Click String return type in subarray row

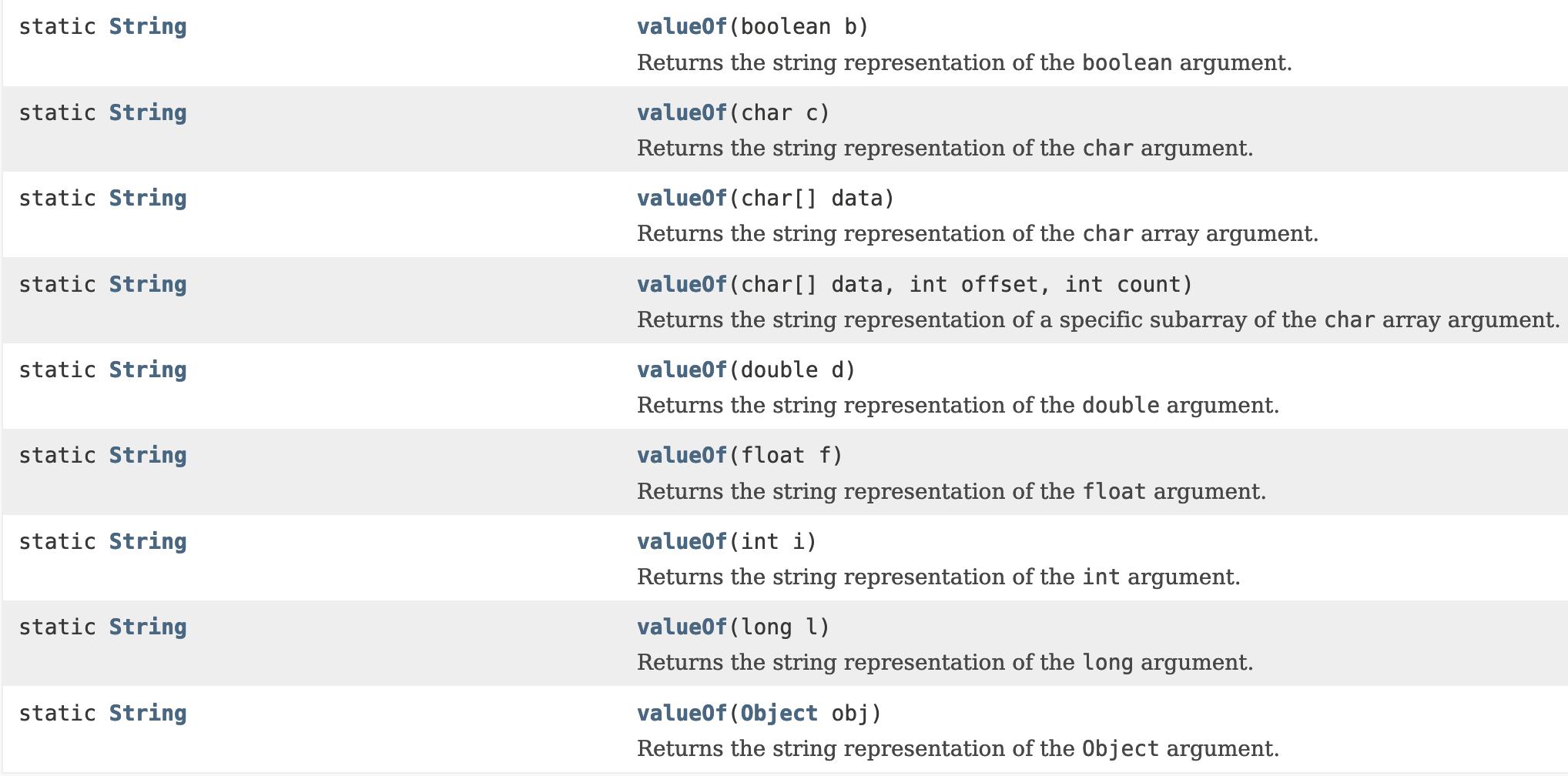coord(148,285)
